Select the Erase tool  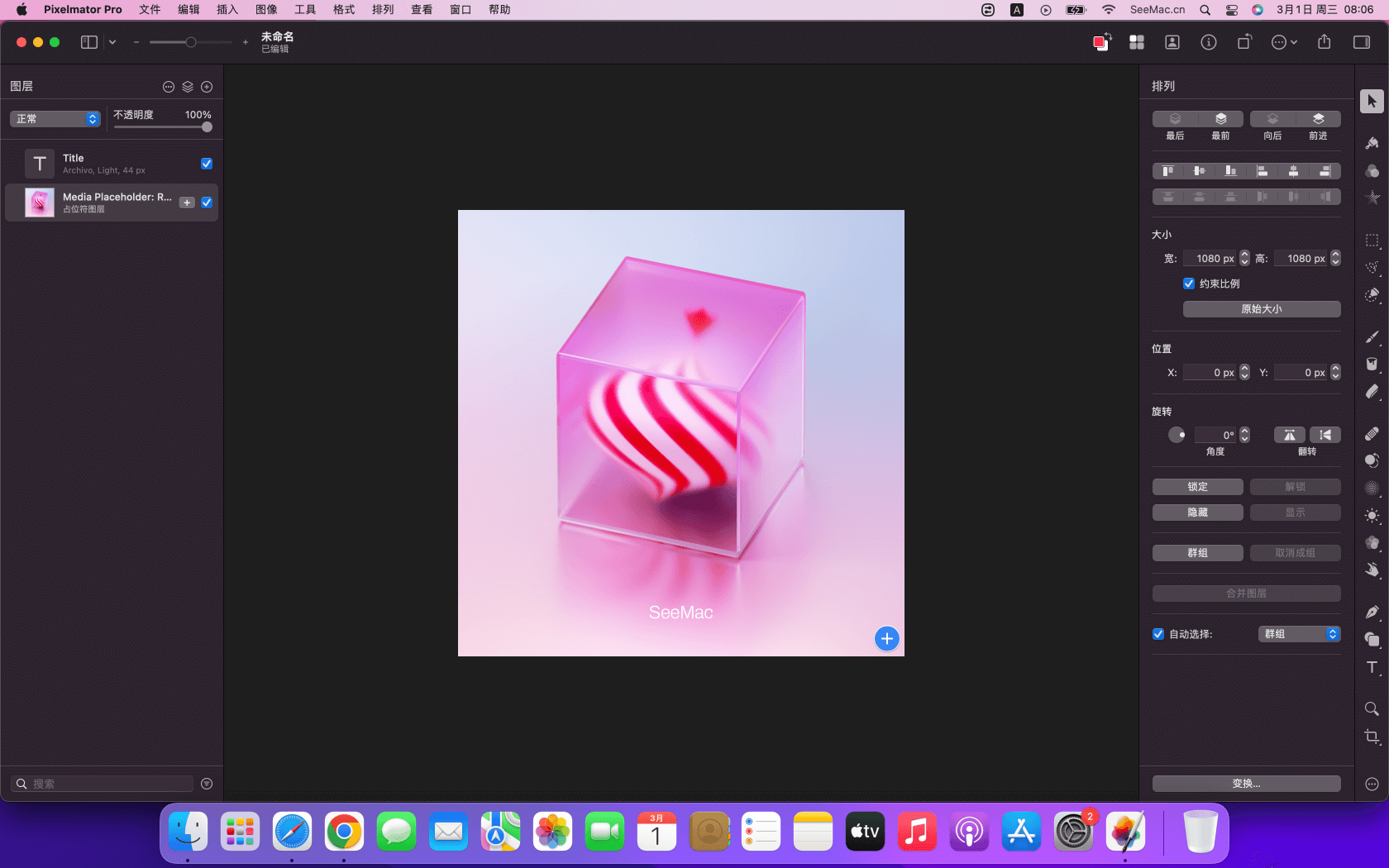(1372, 391)
